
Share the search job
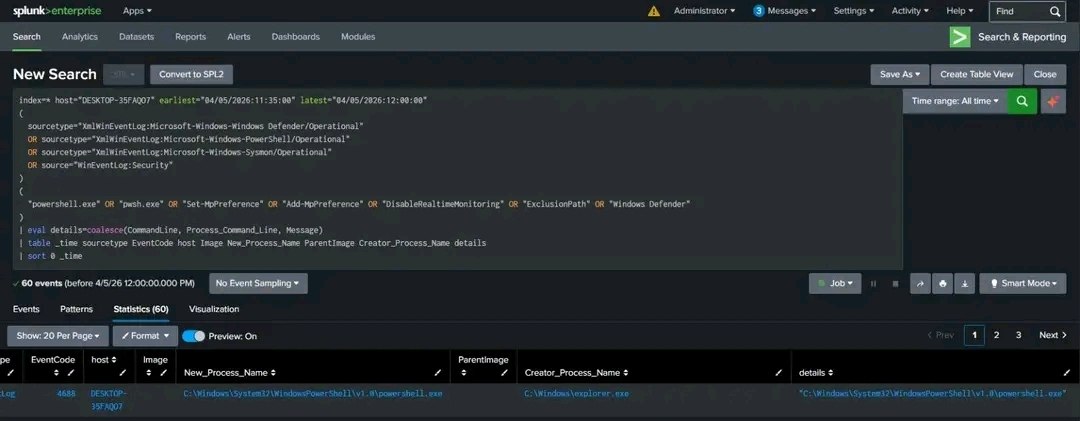920,284
